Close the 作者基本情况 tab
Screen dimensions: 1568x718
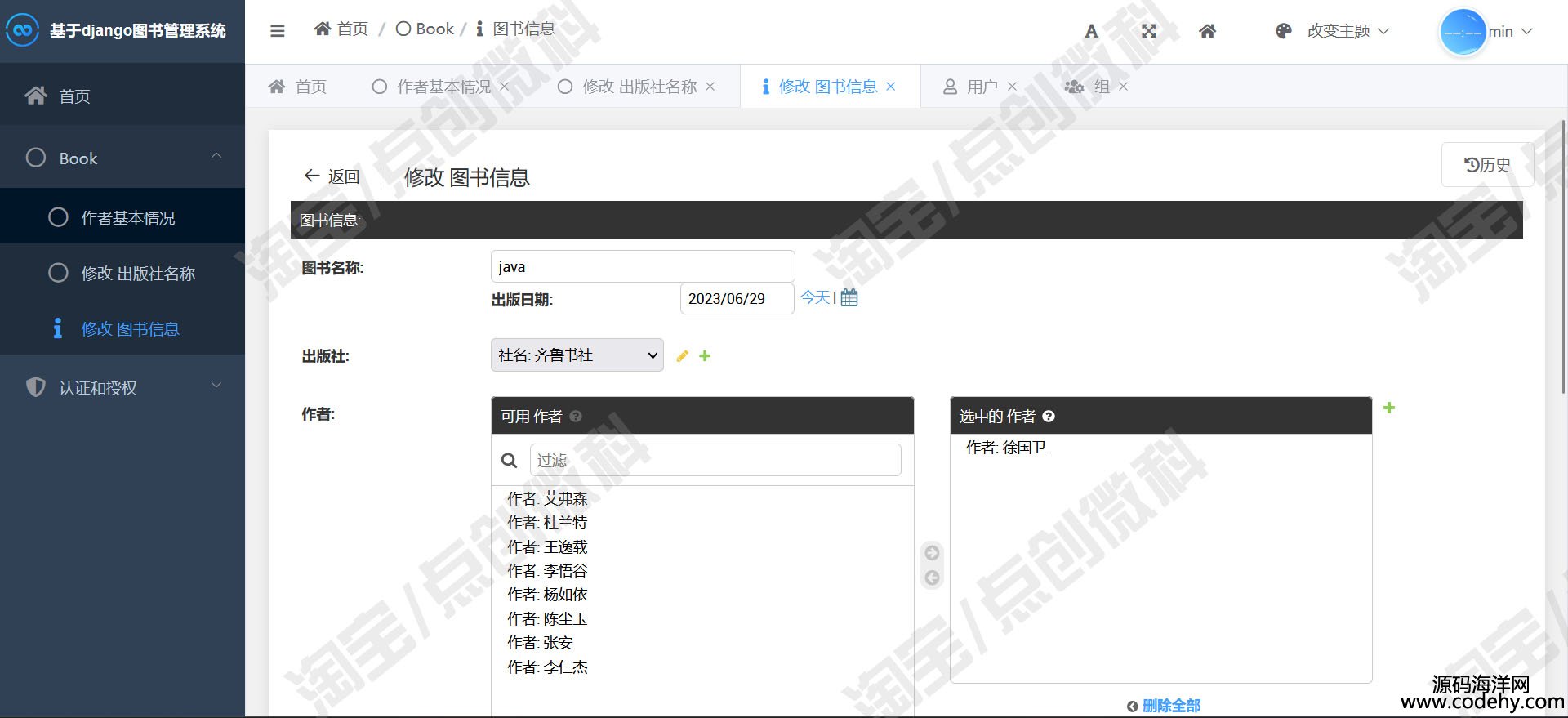[x=504, y=87]
